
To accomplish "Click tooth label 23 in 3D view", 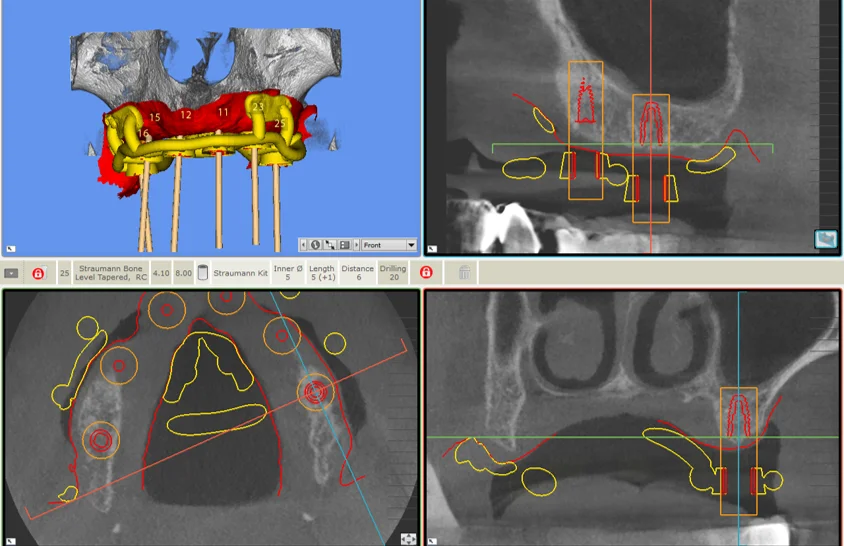I will (x=258, y=106).
